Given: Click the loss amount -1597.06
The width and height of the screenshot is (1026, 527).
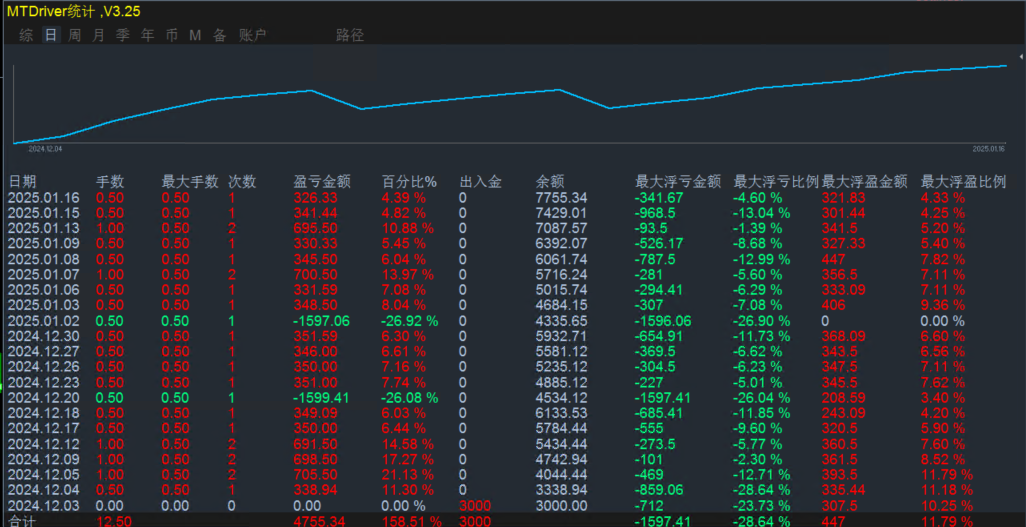Looking at the screenshot, I should pos(322,321).
